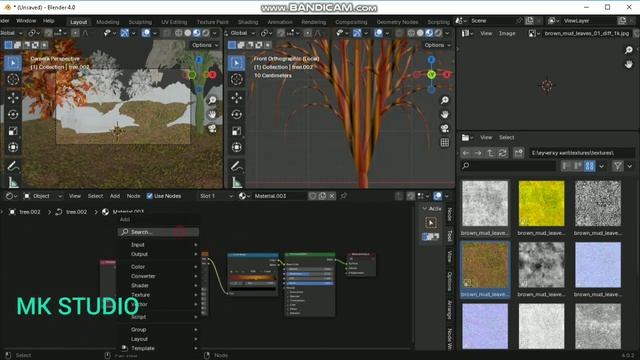
Task: Open the Tool tab in node editor sidebar
Action: pyautogui.click(x=450, y=236)
